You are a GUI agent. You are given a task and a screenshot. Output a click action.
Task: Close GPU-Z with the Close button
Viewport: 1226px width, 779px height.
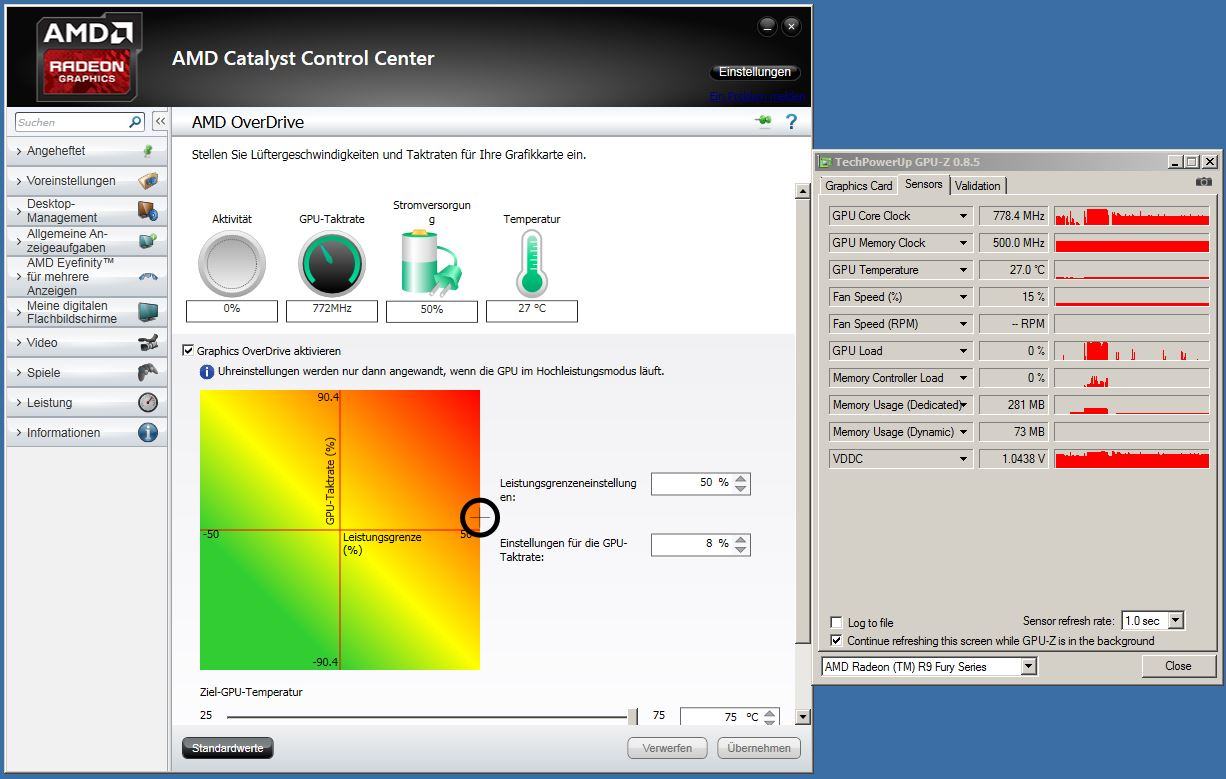(1178, 666)
